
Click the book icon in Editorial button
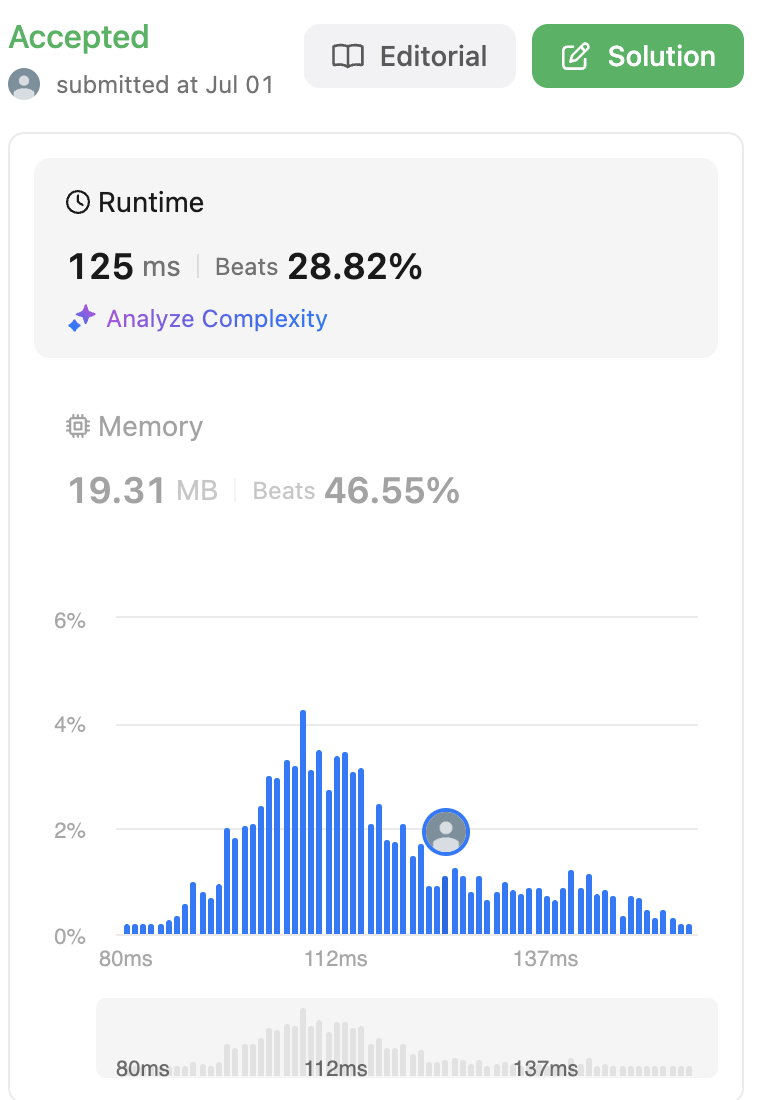pos(348,56)
